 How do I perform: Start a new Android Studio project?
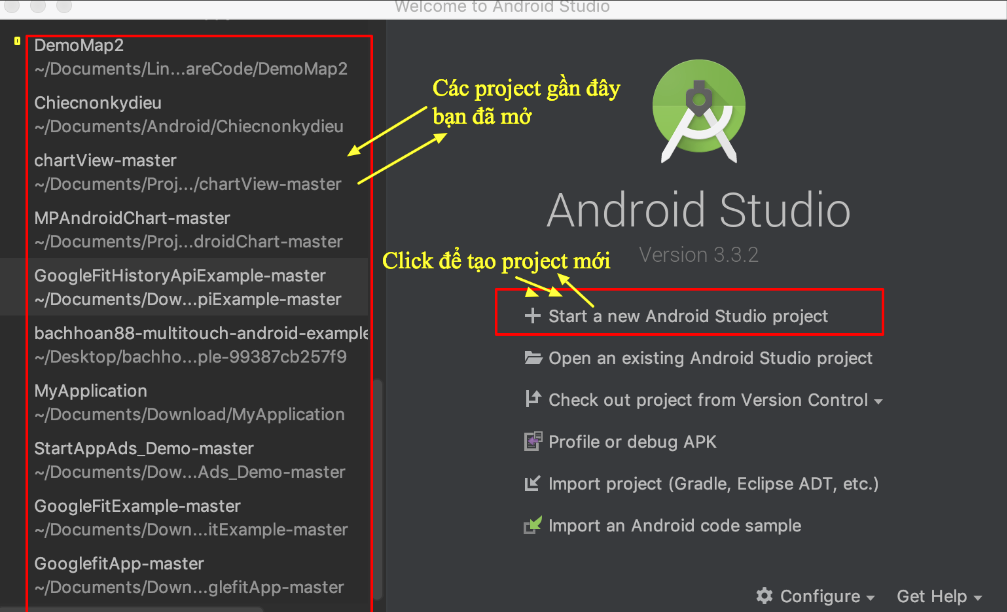688,316
